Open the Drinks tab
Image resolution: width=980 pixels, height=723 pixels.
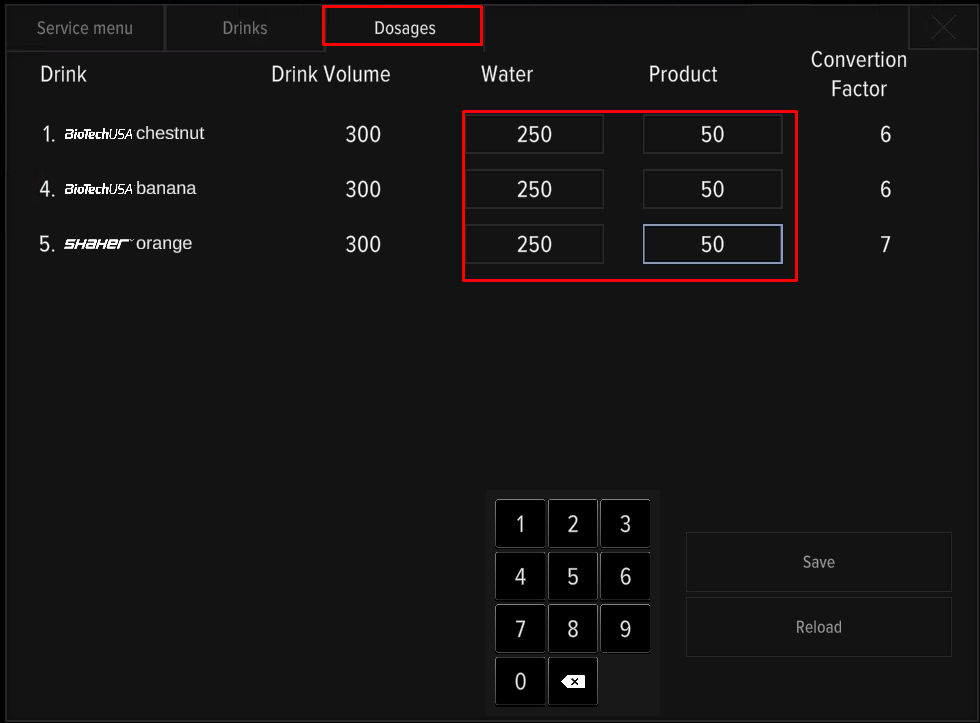245,28
